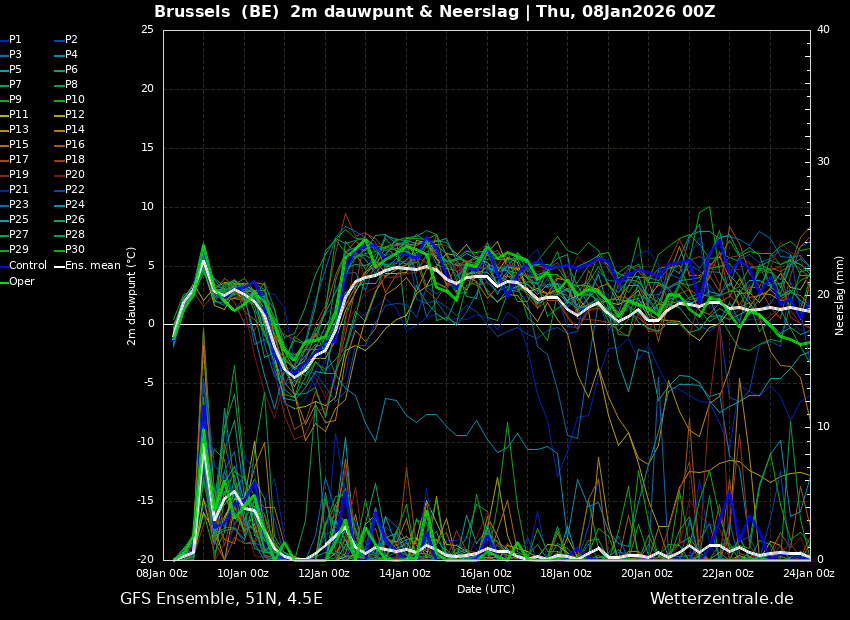Select the '08Jan 00z' date label

(x=163, y=573)
